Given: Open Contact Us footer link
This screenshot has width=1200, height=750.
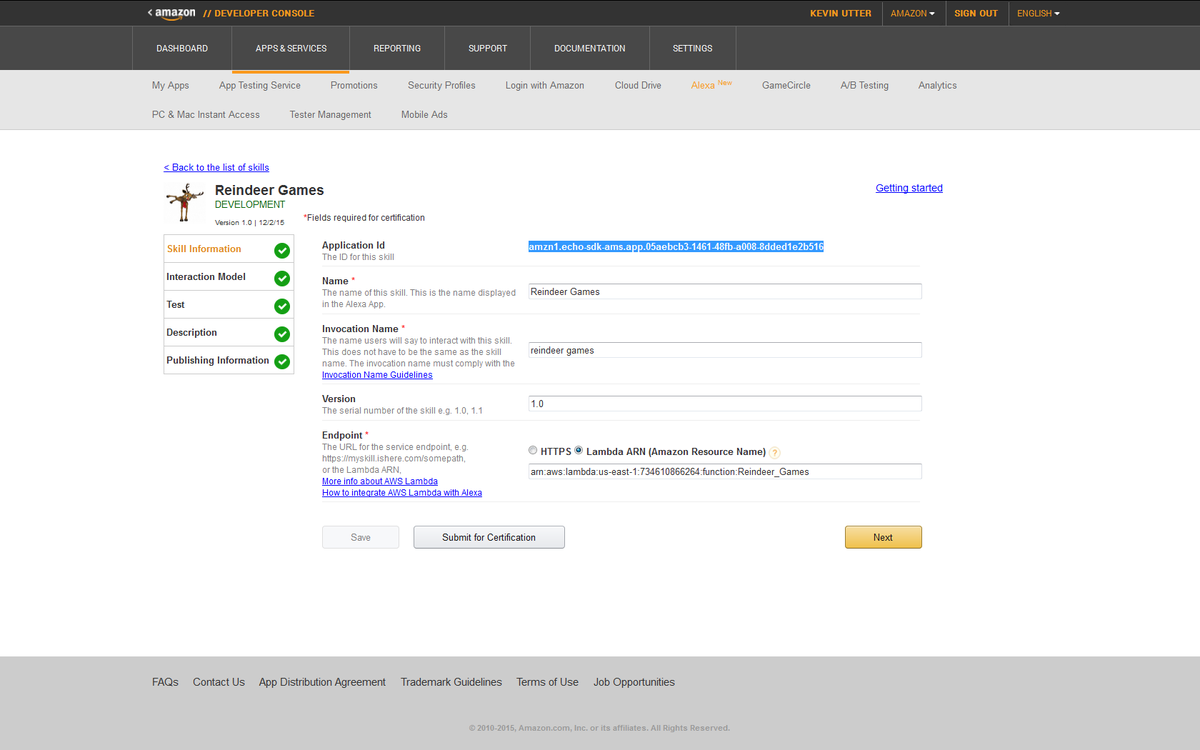Looking at the screenshot, I should (219, 682).
